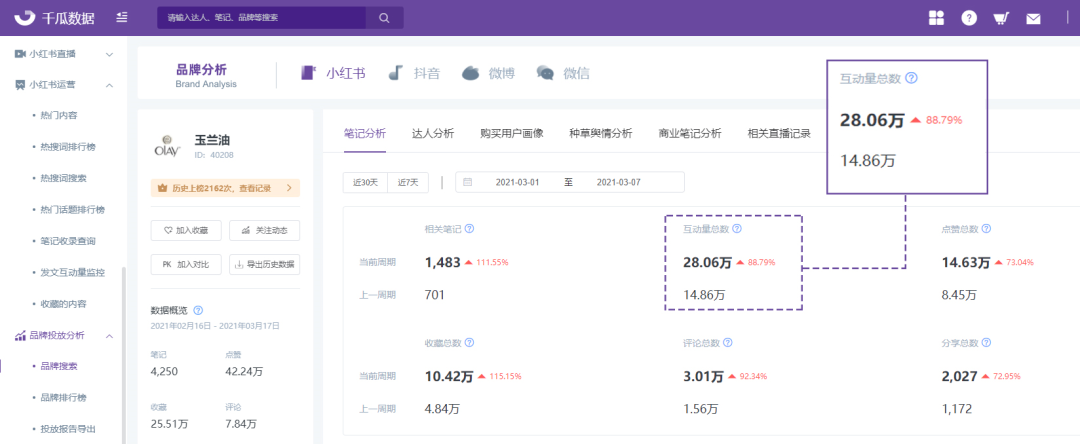Open 品牌排行榜 in the sidebar
This screenshot has width=1080, height=444.
[63, 398]
